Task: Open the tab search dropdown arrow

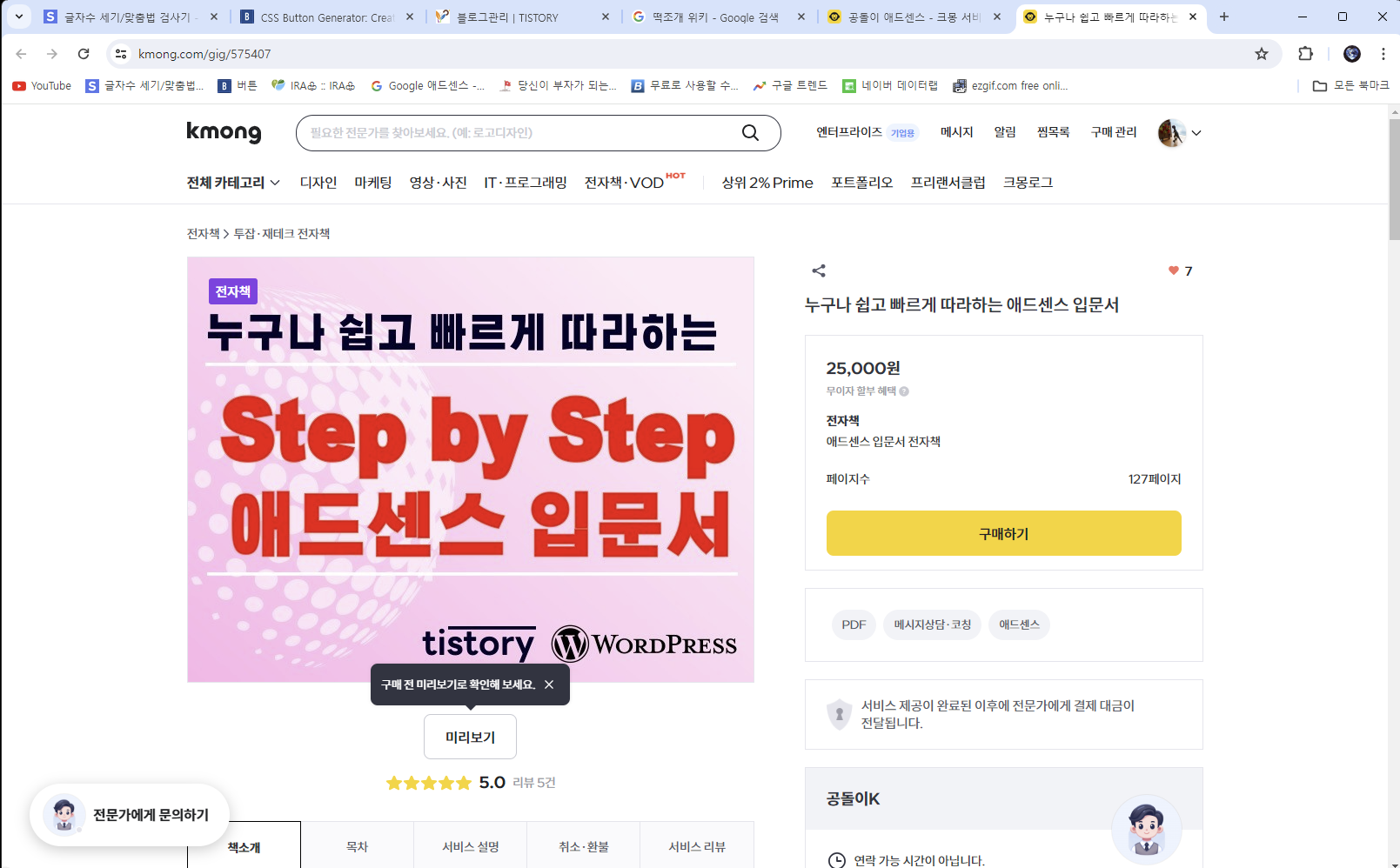Action: [x=18, y=17]
